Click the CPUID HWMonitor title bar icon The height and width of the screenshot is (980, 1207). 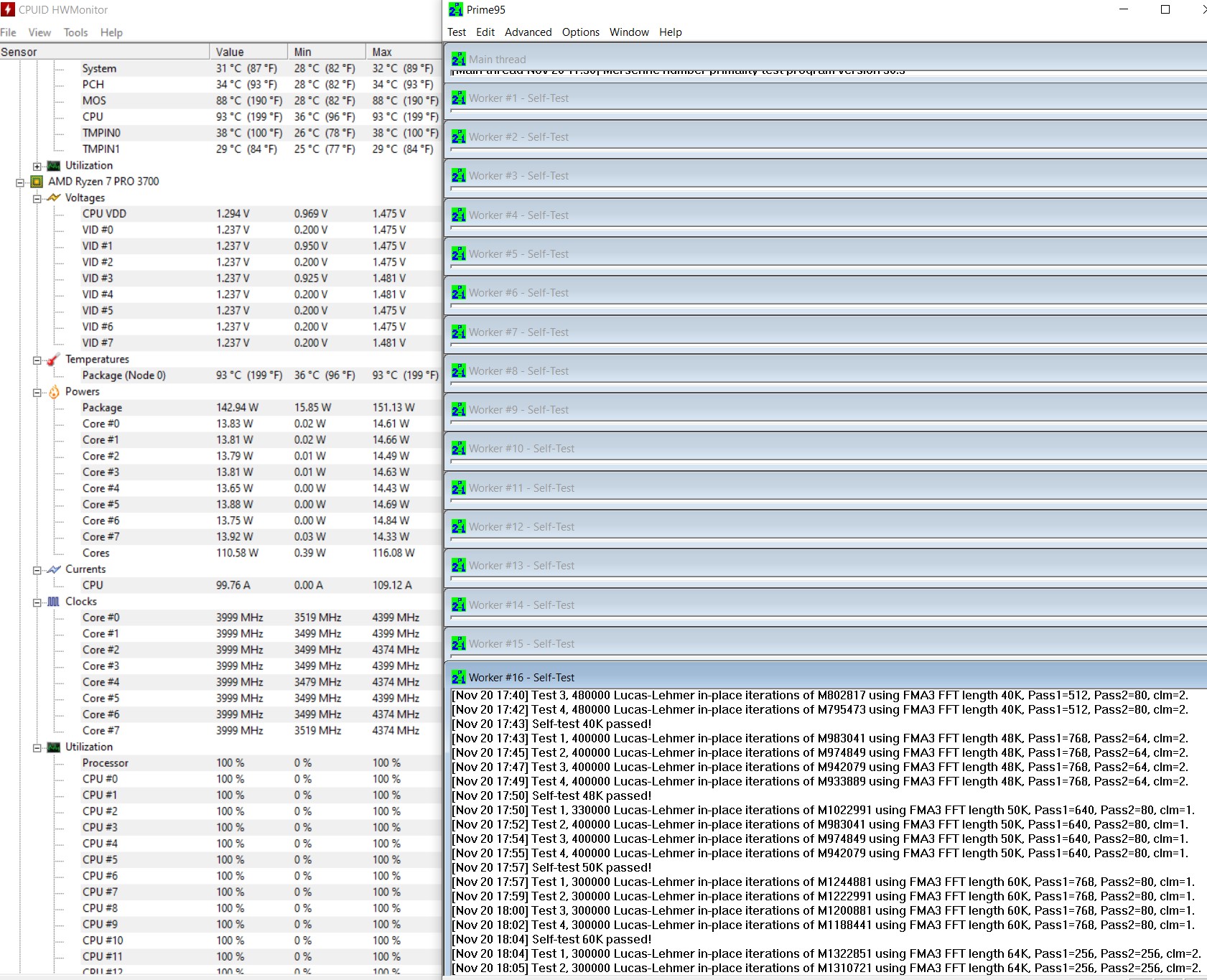(8, 9)
